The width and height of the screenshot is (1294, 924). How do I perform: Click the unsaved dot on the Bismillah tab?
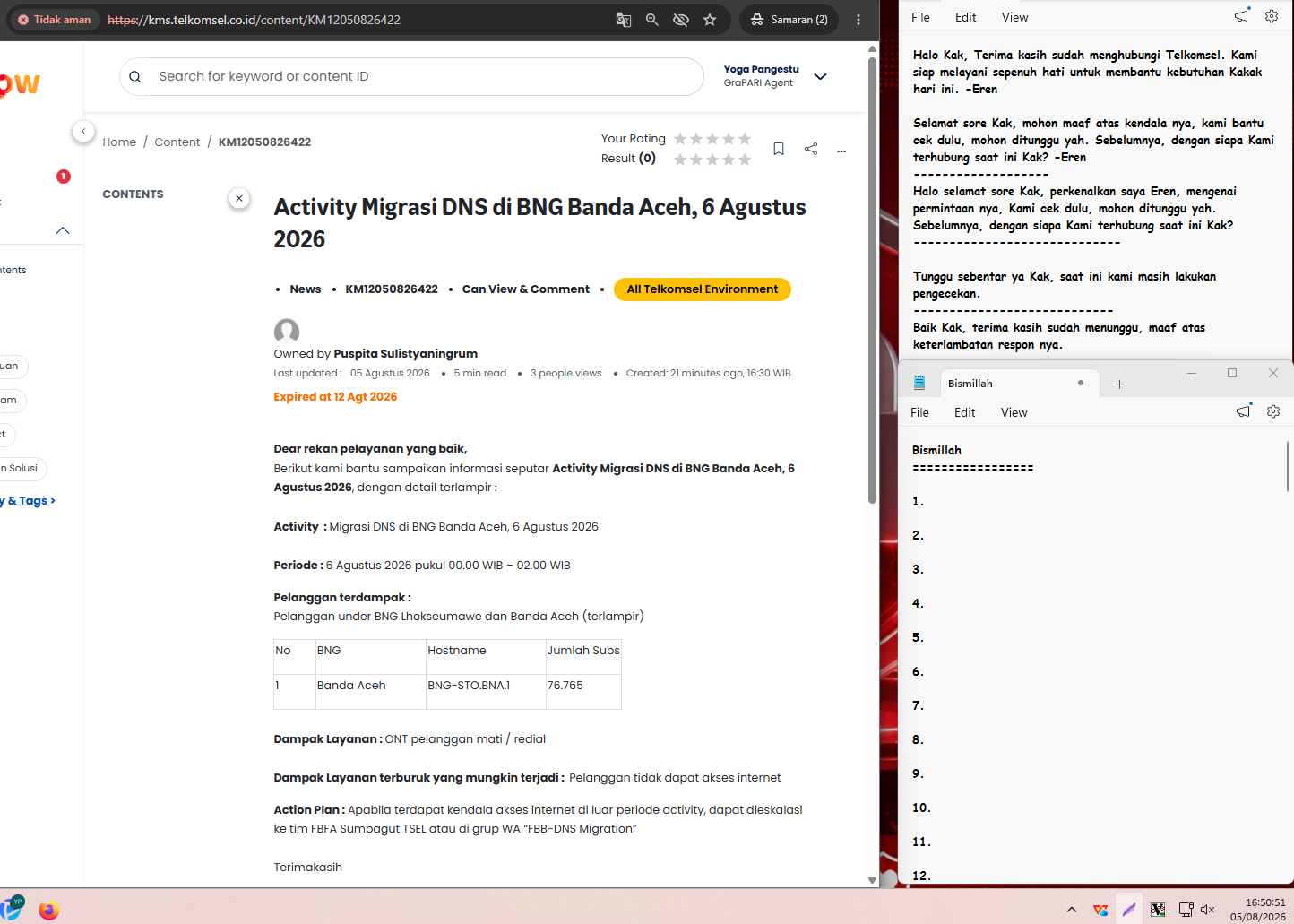[x=1081, y=383]
